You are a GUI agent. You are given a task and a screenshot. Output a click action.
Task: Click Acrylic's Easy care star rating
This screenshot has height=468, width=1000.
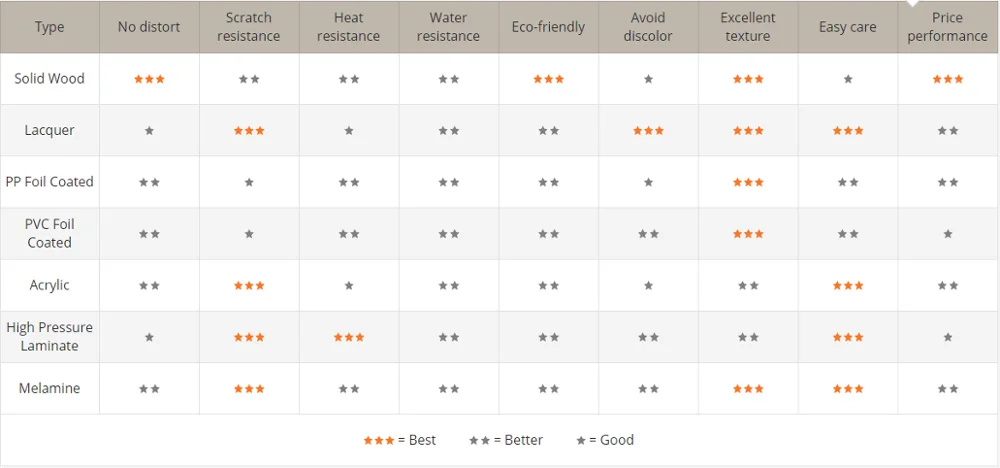click(848, 286)
